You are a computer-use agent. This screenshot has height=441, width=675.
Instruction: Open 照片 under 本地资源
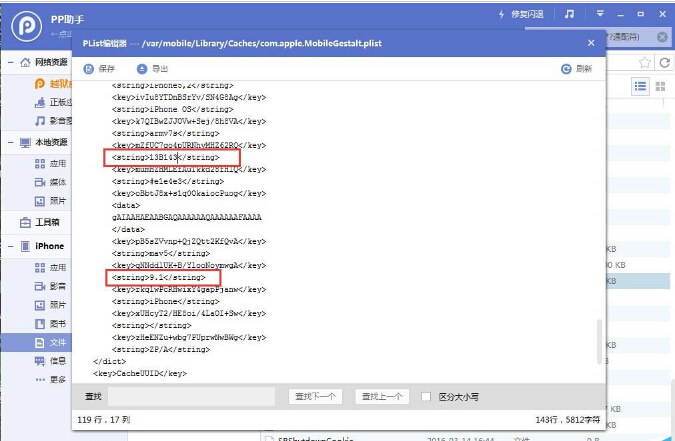[50, 201]
